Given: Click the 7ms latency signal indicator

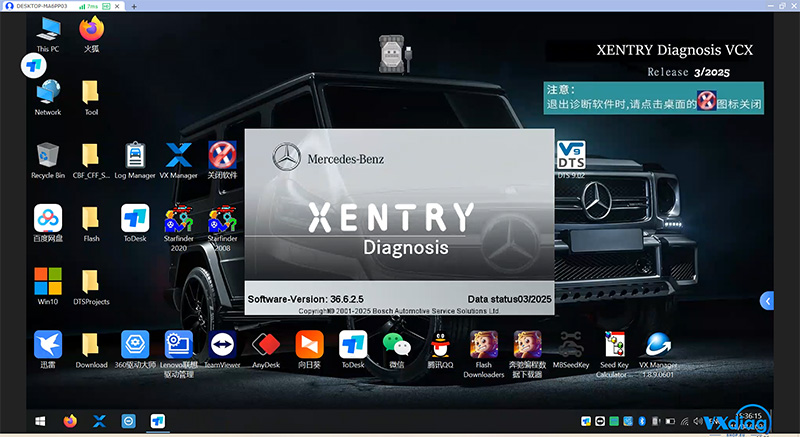Looking at the screenshot, I should (x=88, y=6).
